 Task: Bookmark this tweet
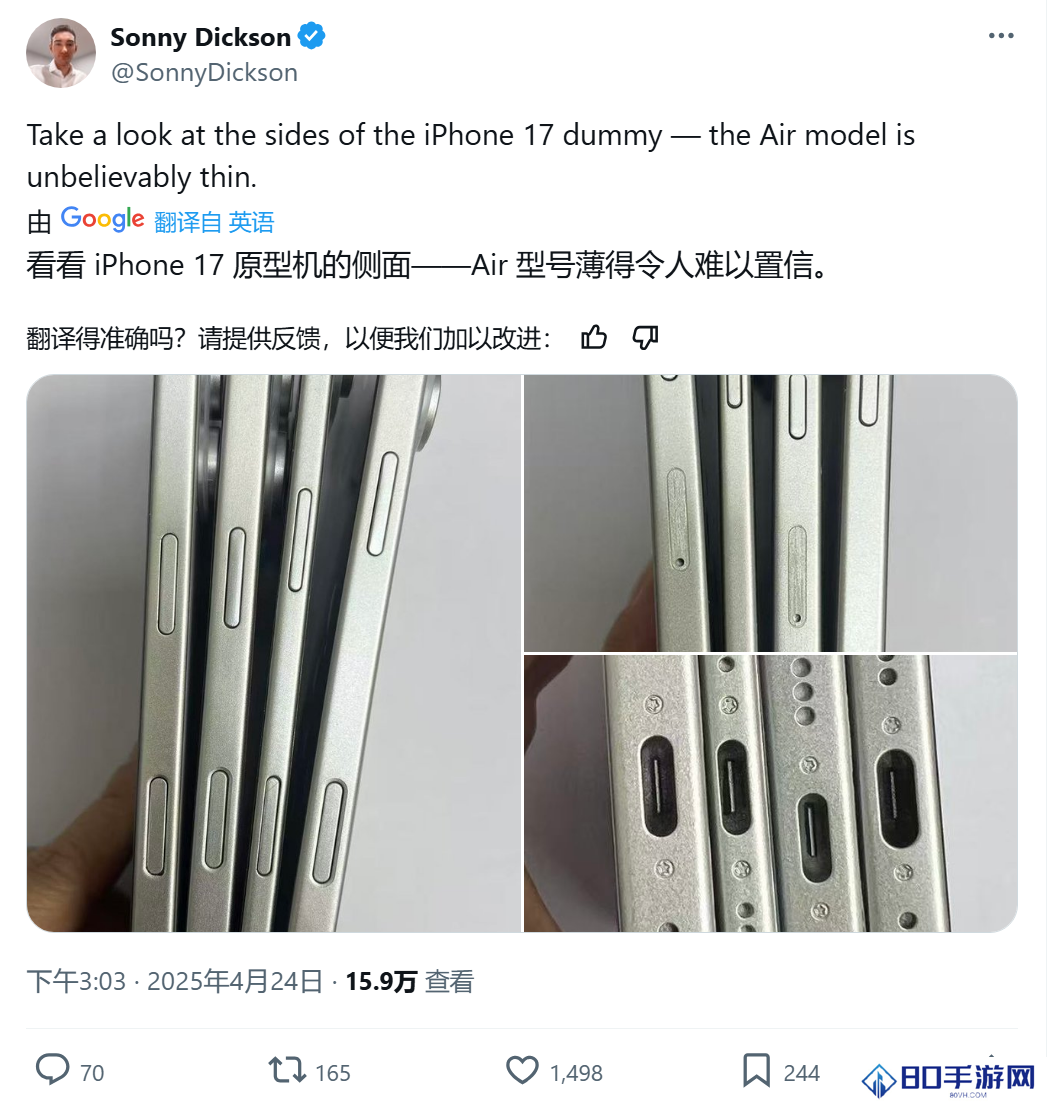point(756,1070)
